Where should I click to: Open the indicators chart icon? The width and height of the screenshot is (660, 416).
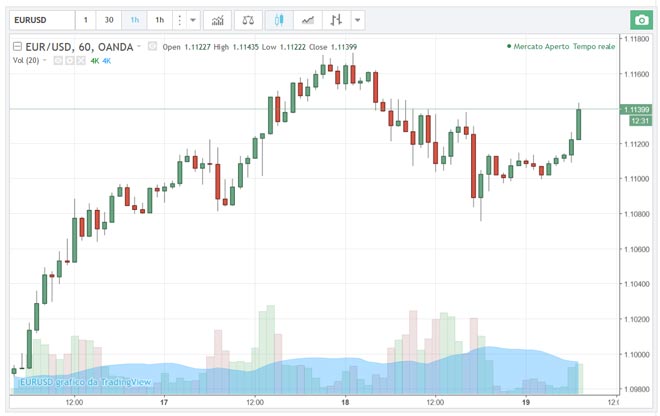tap(217, 20)
